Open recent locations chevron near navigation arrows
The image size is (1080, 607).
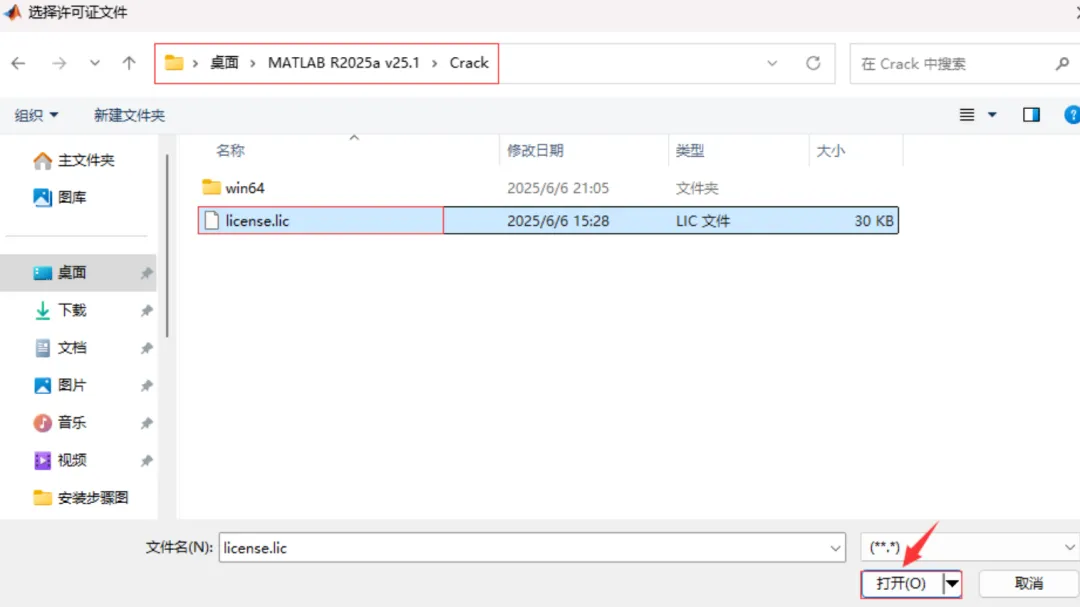pyautogui.click(x=94, y=63)
